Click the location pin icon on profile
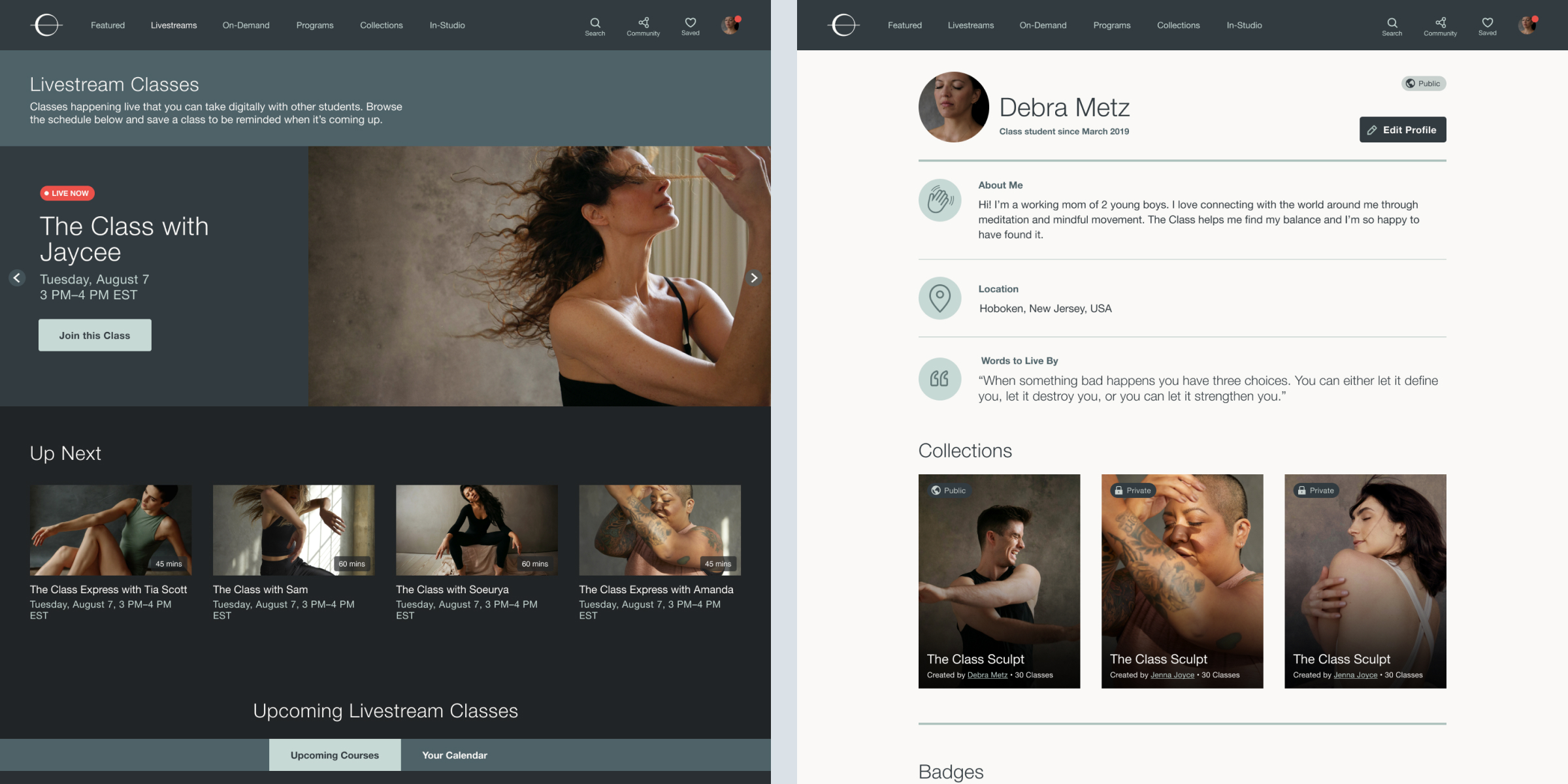This screenshot has width=1568, height=784. click(939, 298)
